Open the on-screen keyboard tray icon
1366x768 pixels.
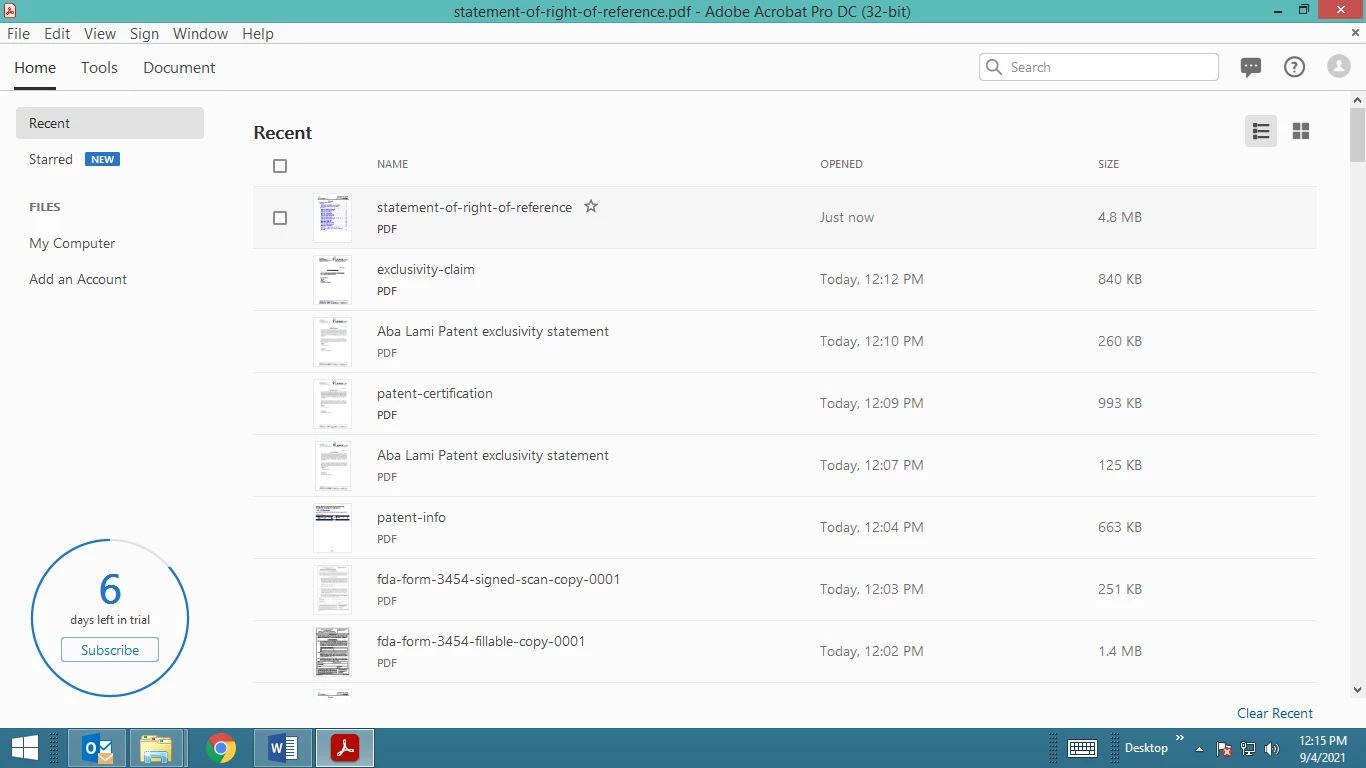click(1083, 748)
